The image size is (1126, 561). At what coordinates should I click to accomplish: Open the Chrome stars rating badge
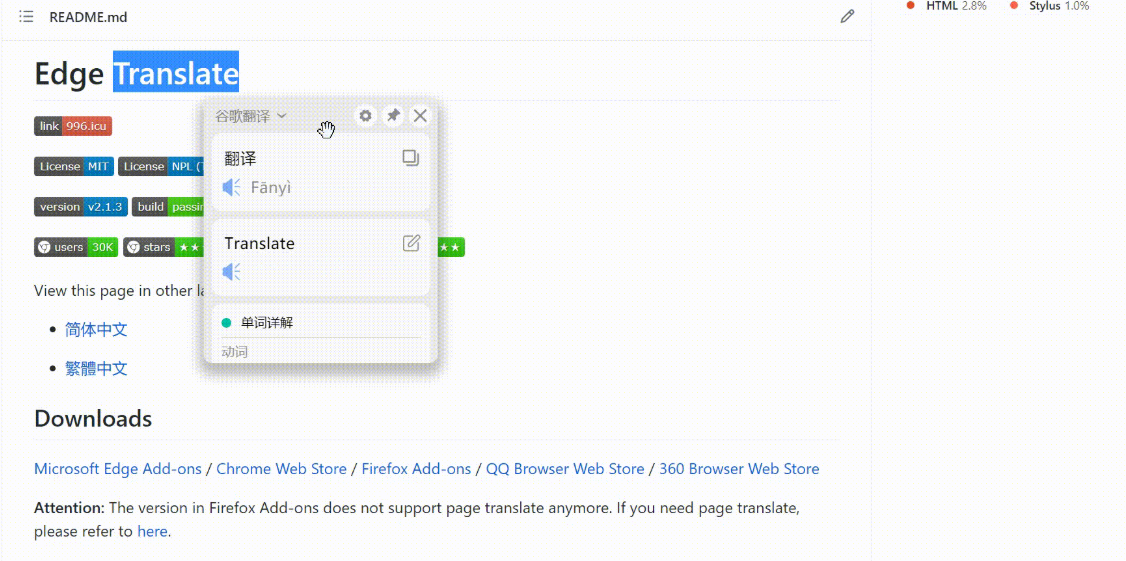coord(164,247)
